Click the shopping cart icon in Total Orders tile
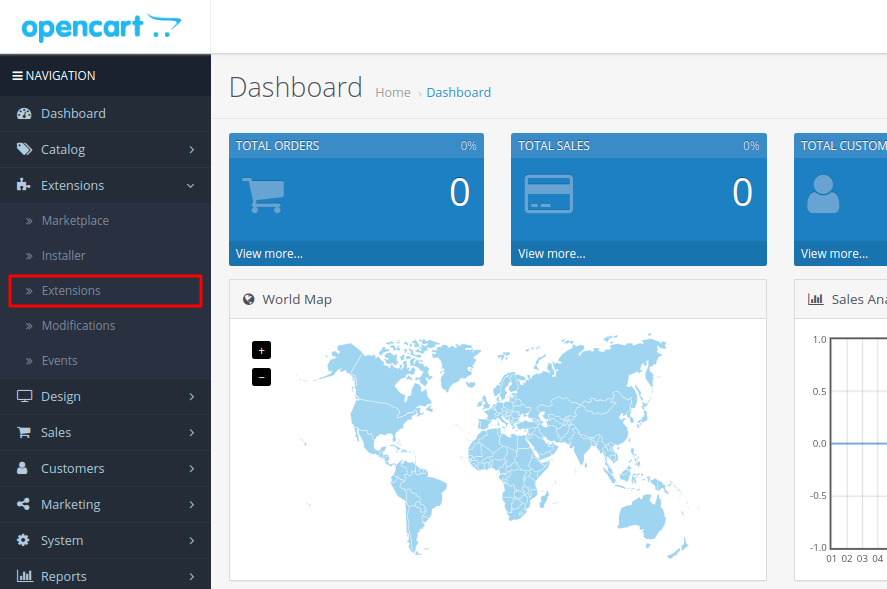 tap(263, 195)
